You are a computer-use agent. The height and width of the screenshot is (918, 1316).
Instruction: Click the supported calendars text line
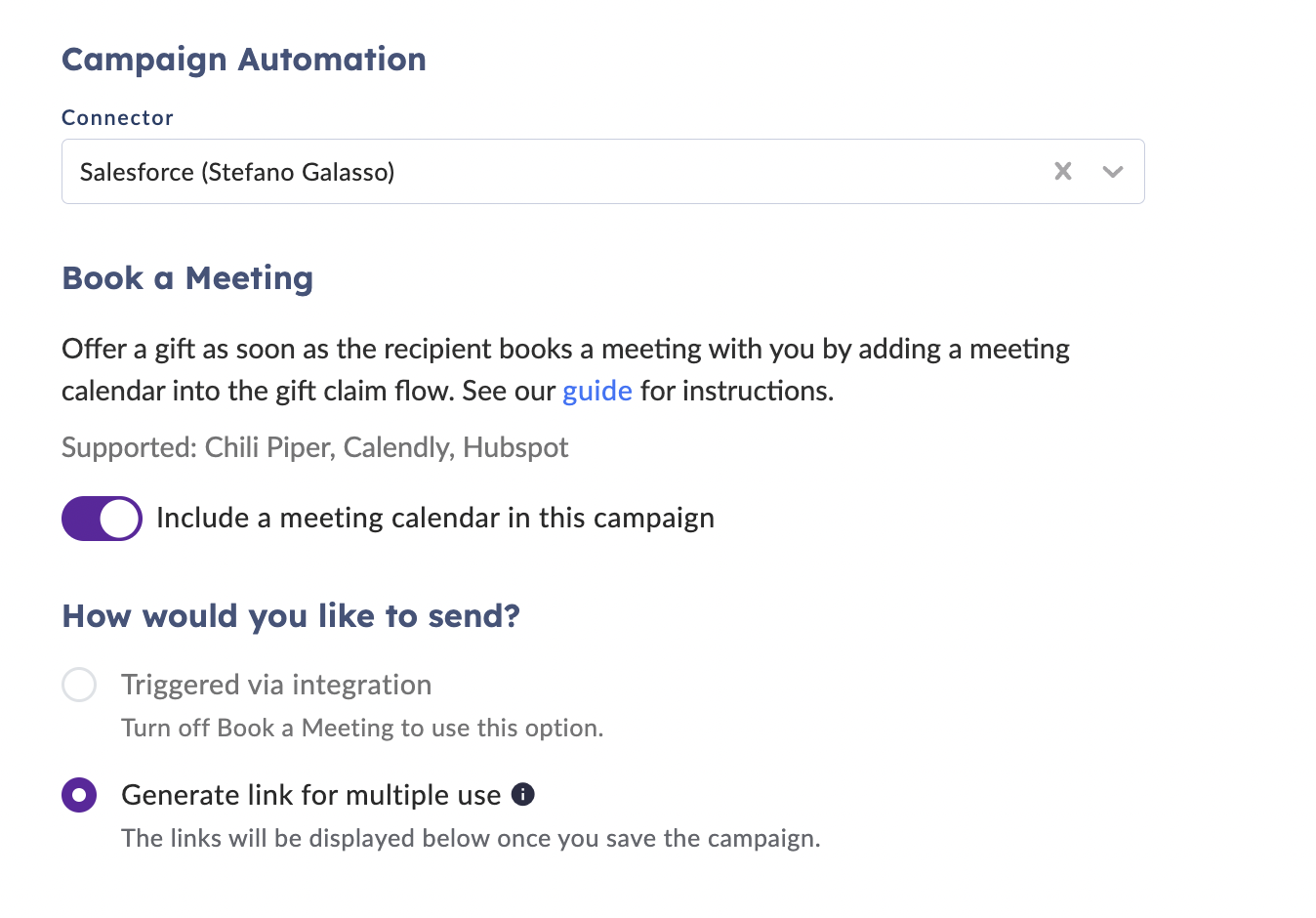314,447
